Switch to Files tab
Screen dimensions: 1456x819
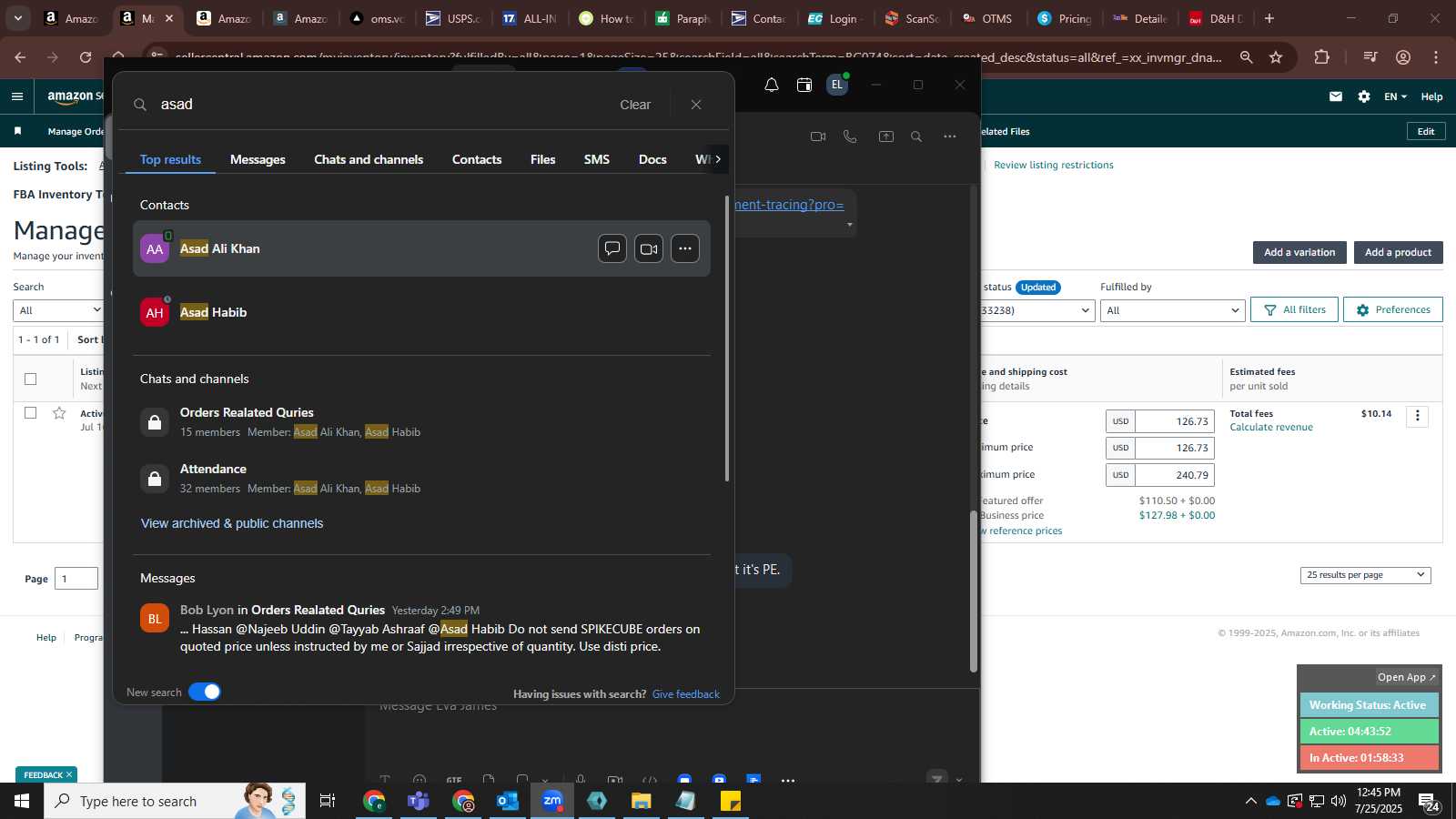[x=543, y=159]
